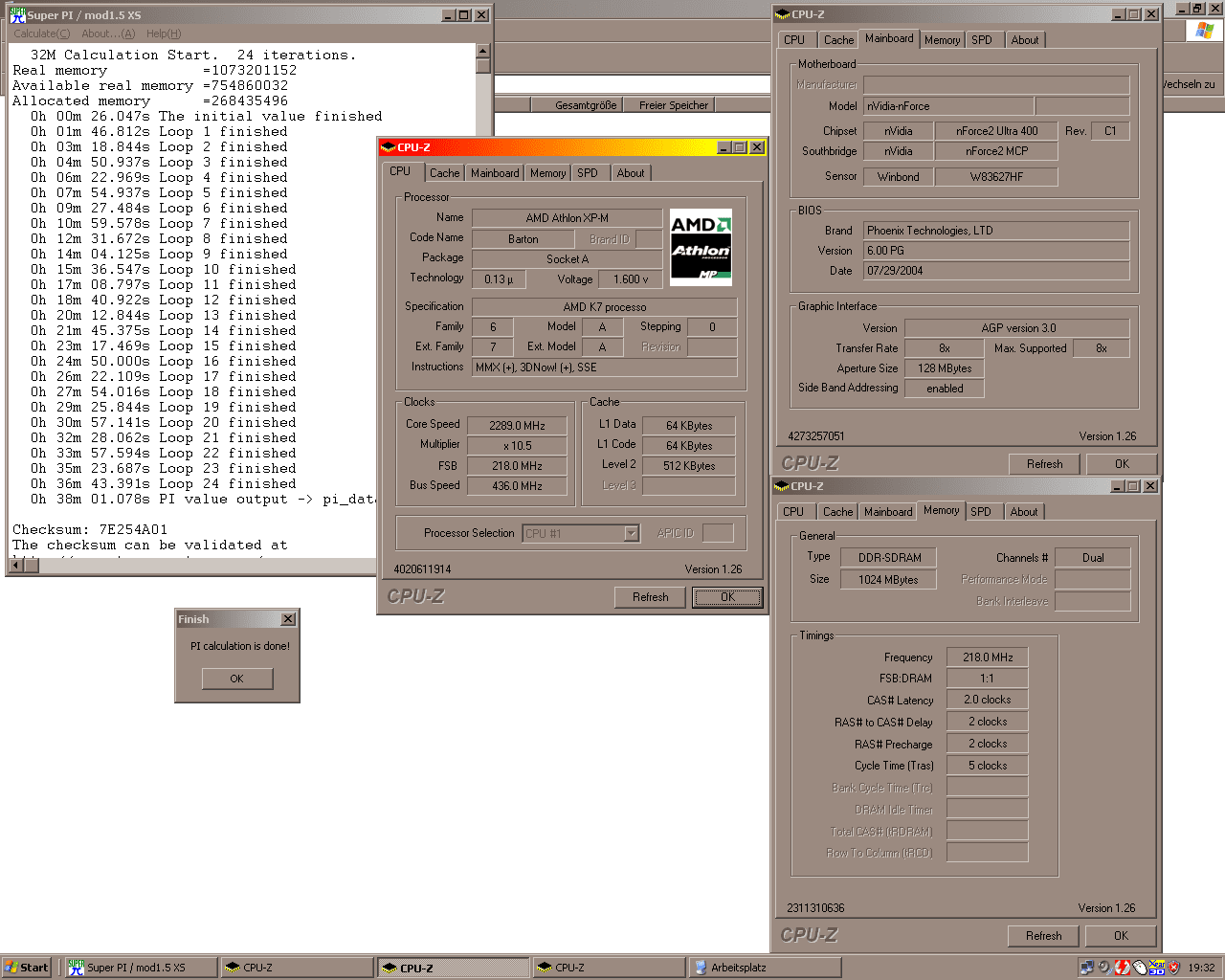Open the Start menu

pos(27,968)
